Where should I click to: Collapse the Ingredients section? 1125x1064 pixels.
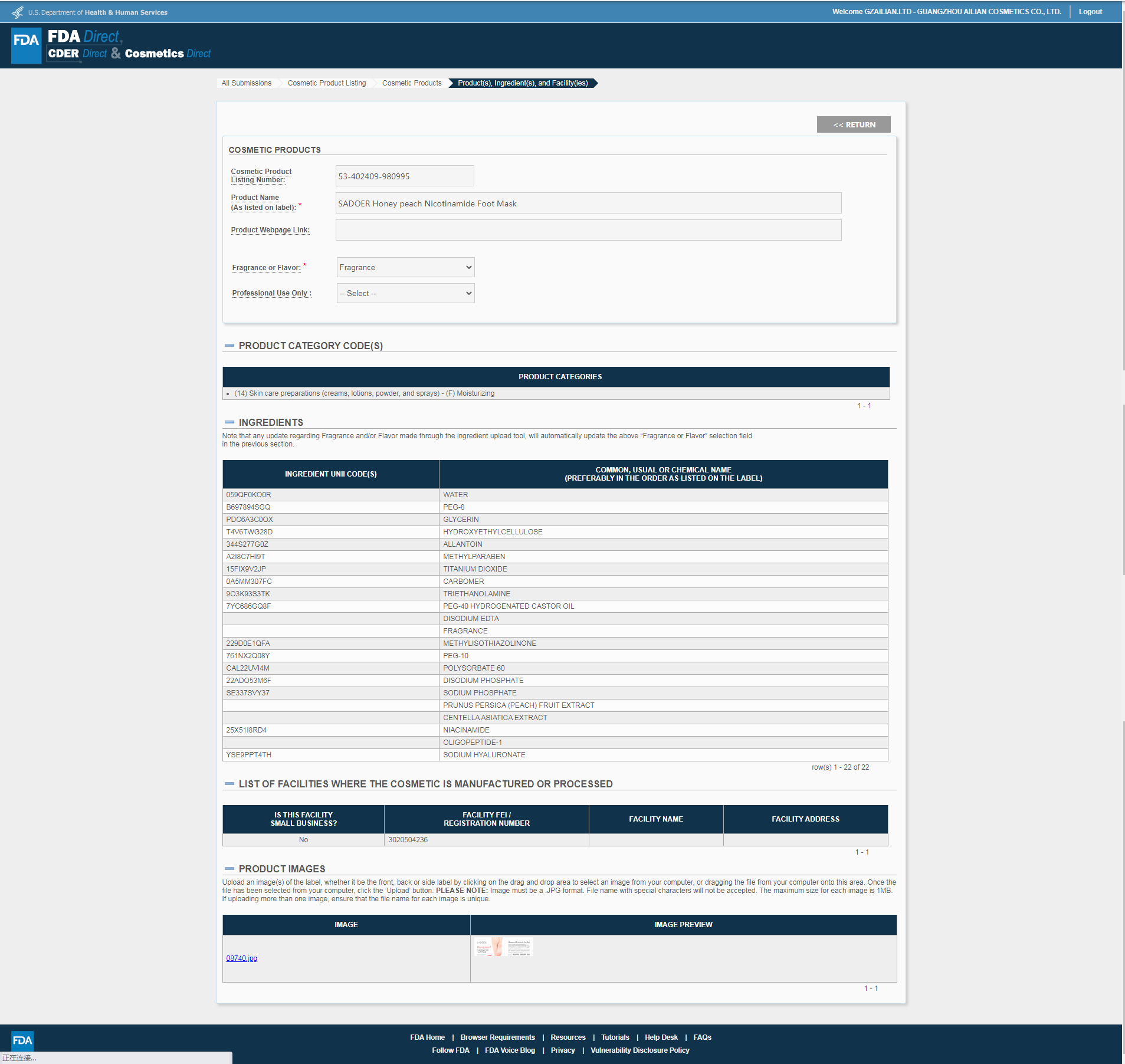tap(229, 422)
